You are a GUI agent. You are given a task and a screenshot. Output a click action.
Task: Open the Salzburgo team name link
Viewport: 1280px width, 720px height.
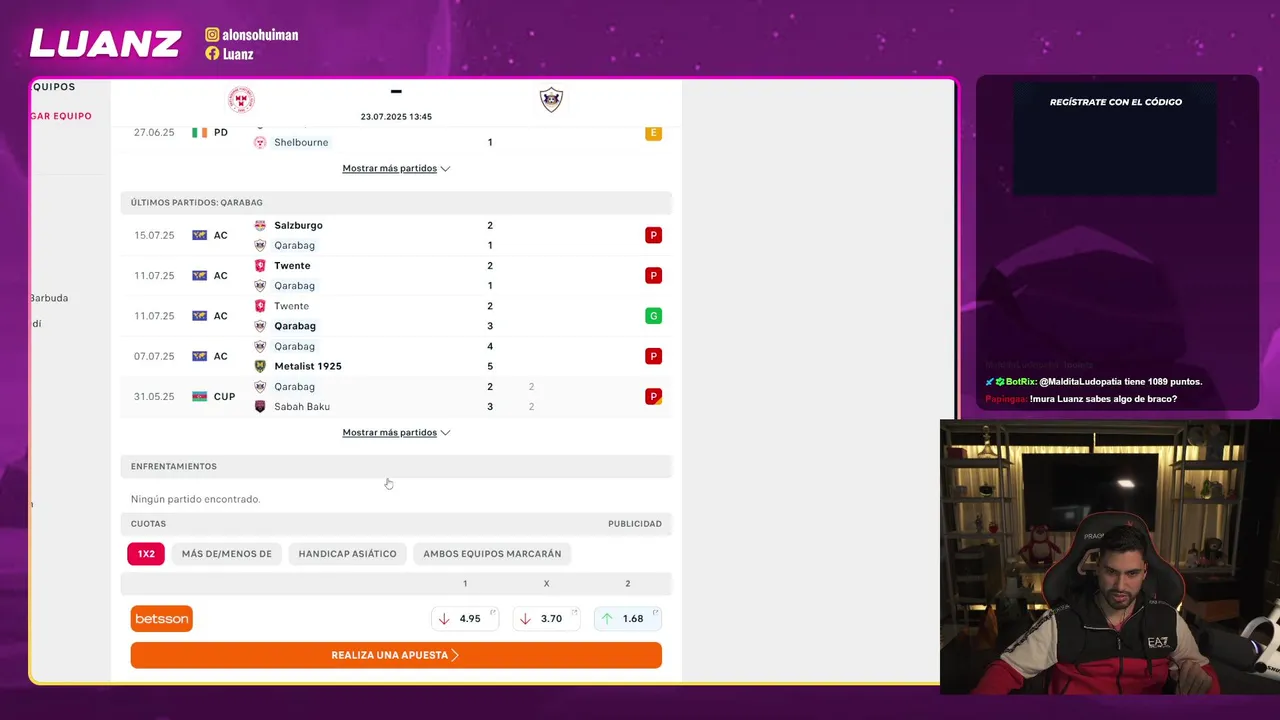[x=298, y=225]
